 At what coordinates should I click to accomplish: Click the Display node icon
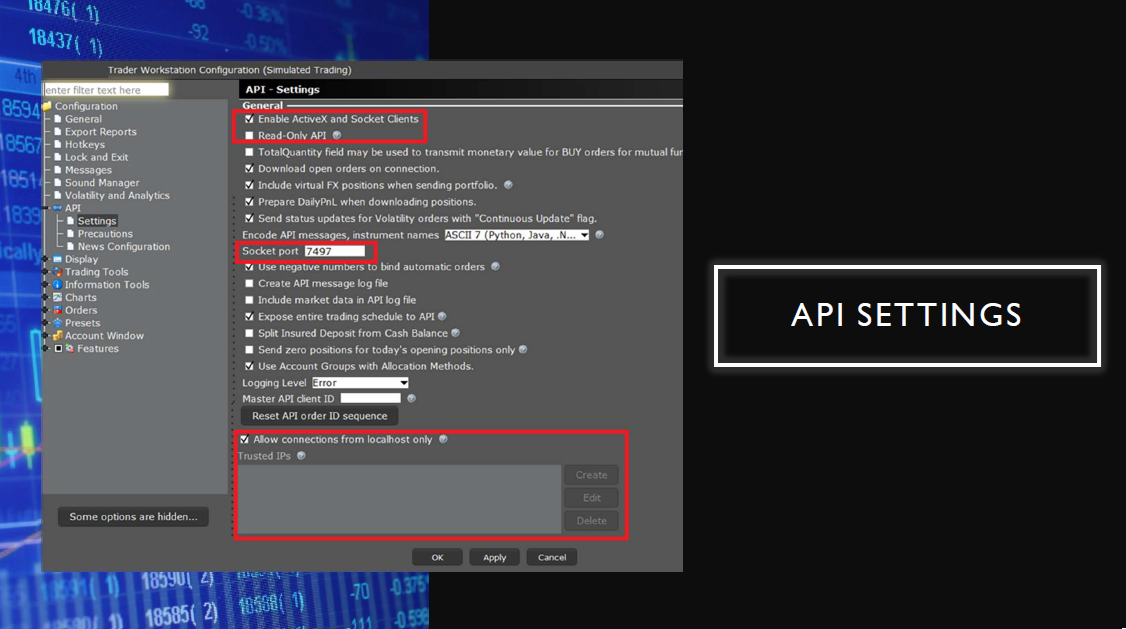[57, 259]
